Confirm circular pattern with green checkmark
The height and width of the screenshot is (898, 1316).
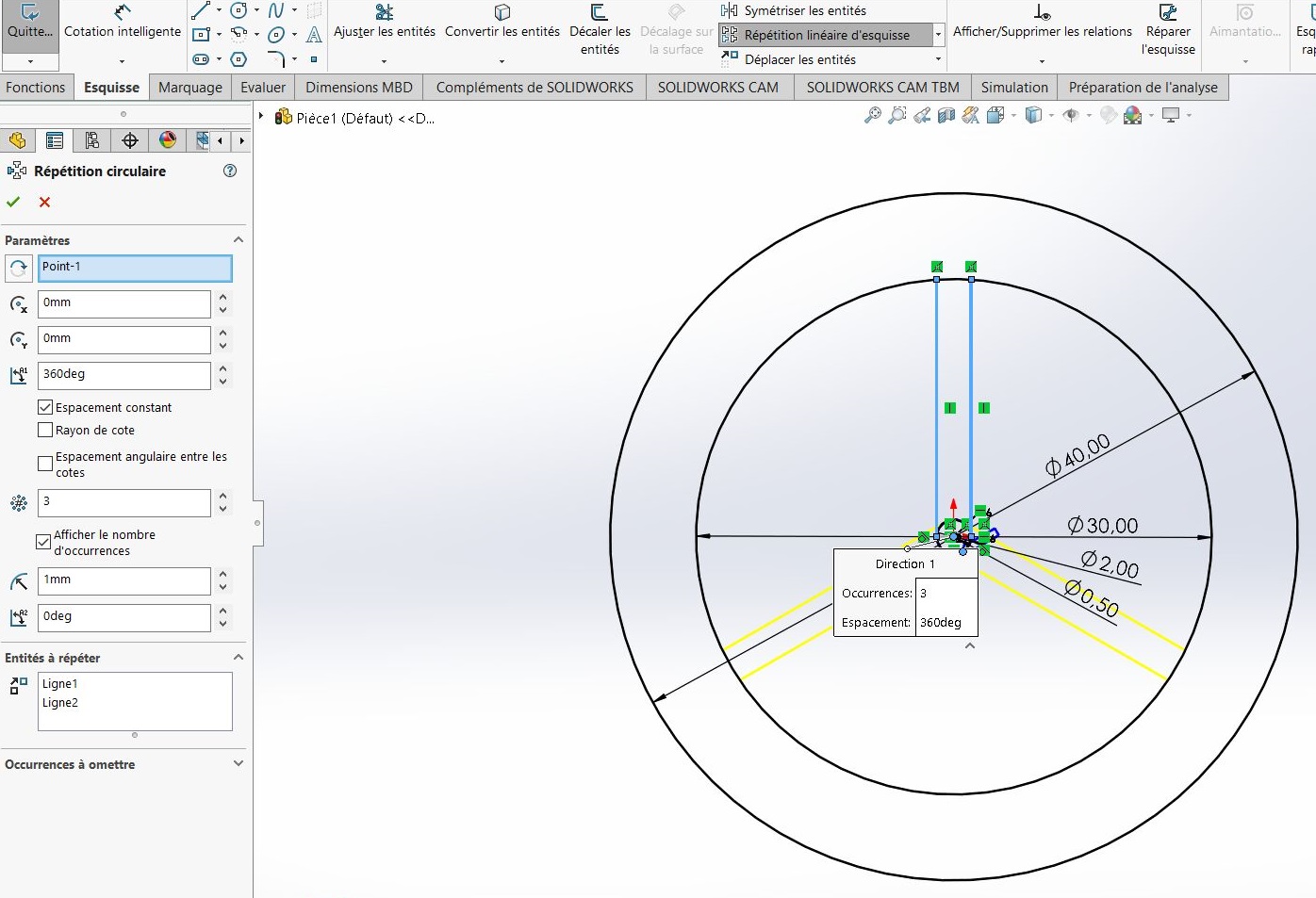(x=13, y=202)
